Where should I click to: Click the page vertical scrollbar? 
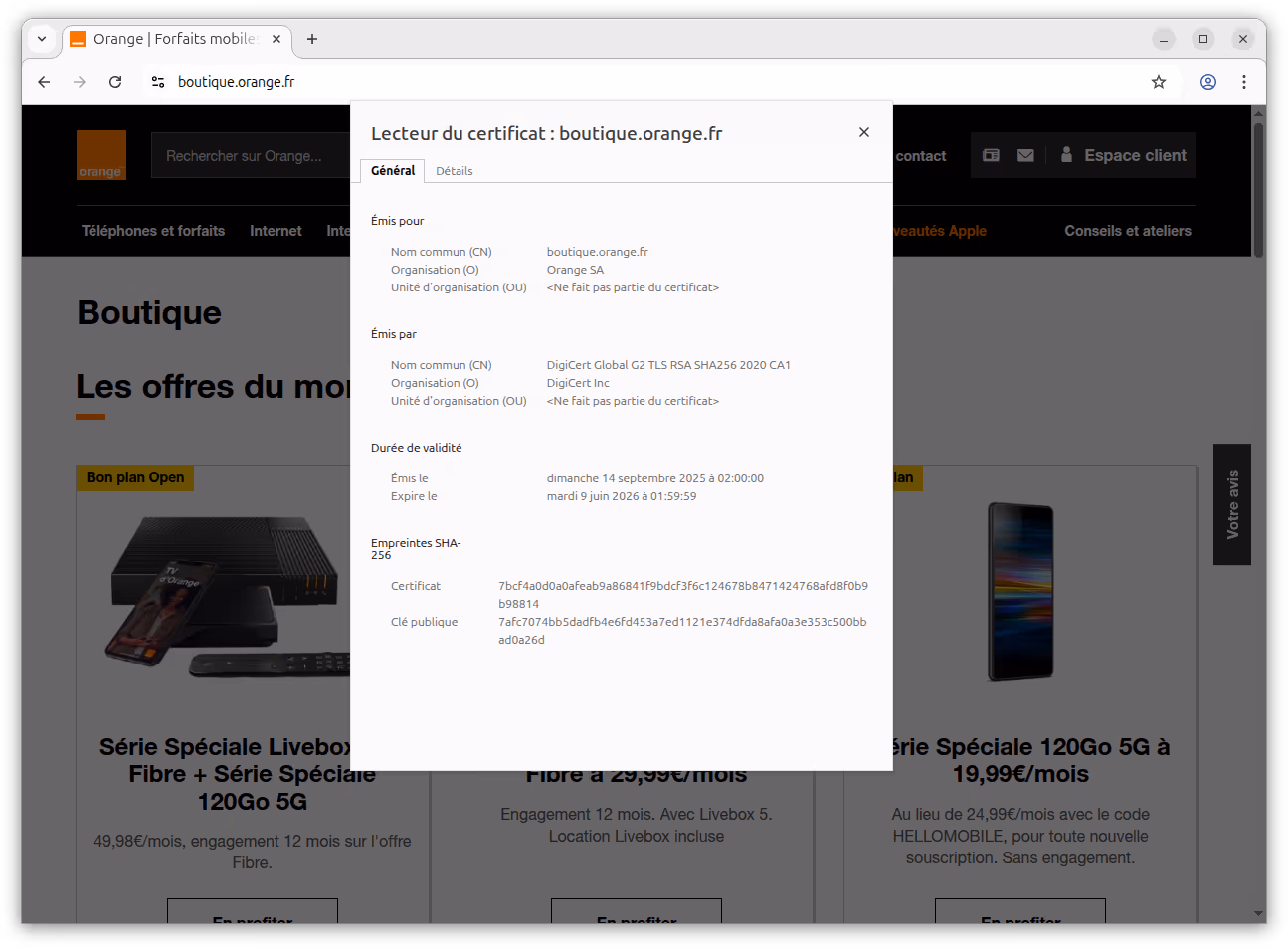[x=1258, y=189]
